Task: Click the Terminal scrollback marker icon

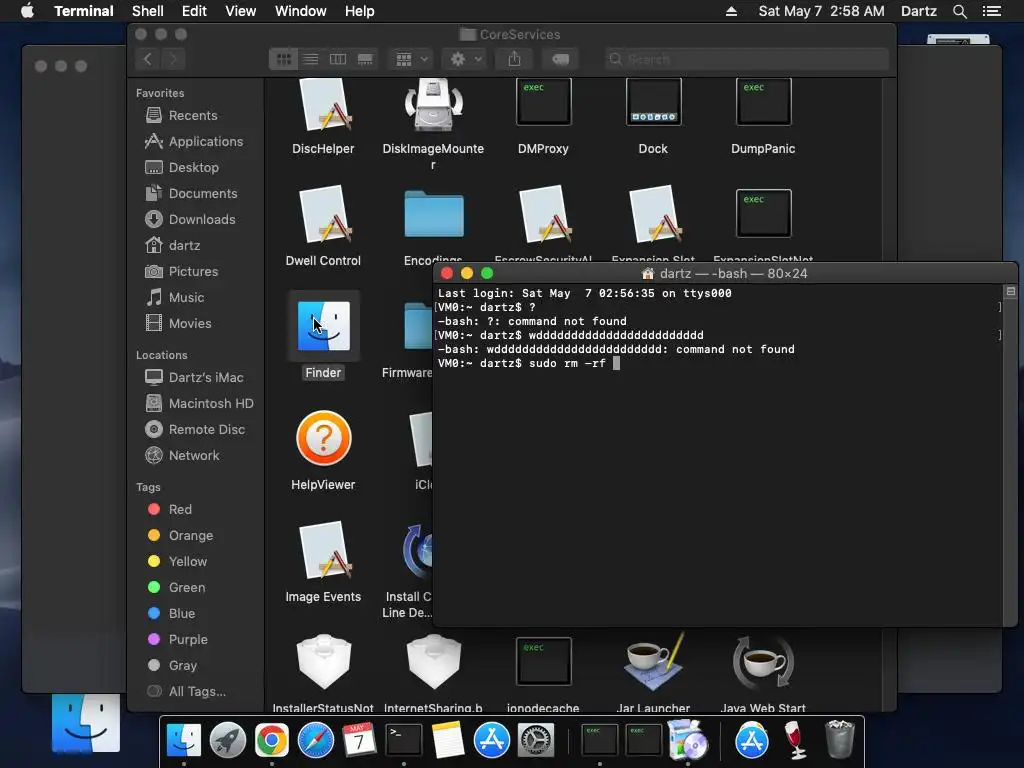Action: (1010, 291)
